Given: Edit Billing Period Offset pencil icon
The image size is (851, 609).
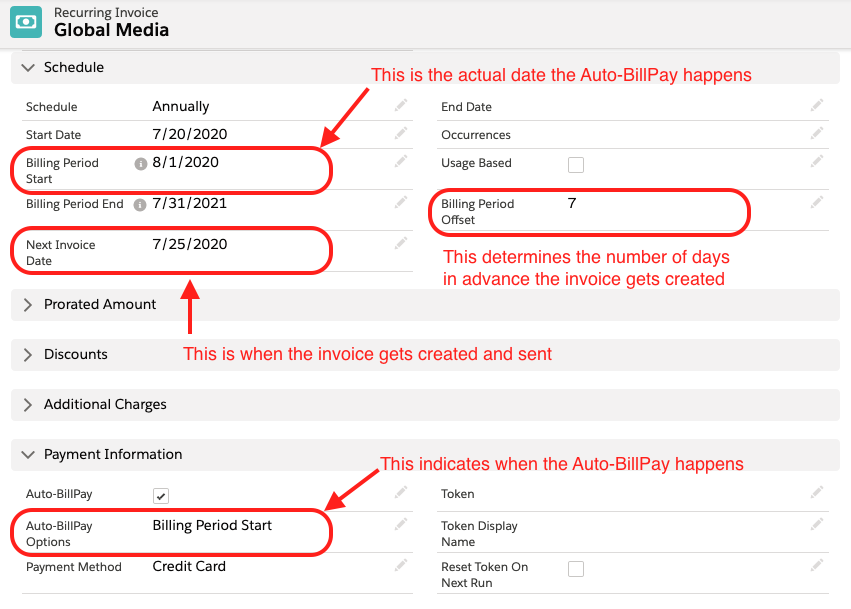Looking at the screenshot, I should tap(817, 202).
